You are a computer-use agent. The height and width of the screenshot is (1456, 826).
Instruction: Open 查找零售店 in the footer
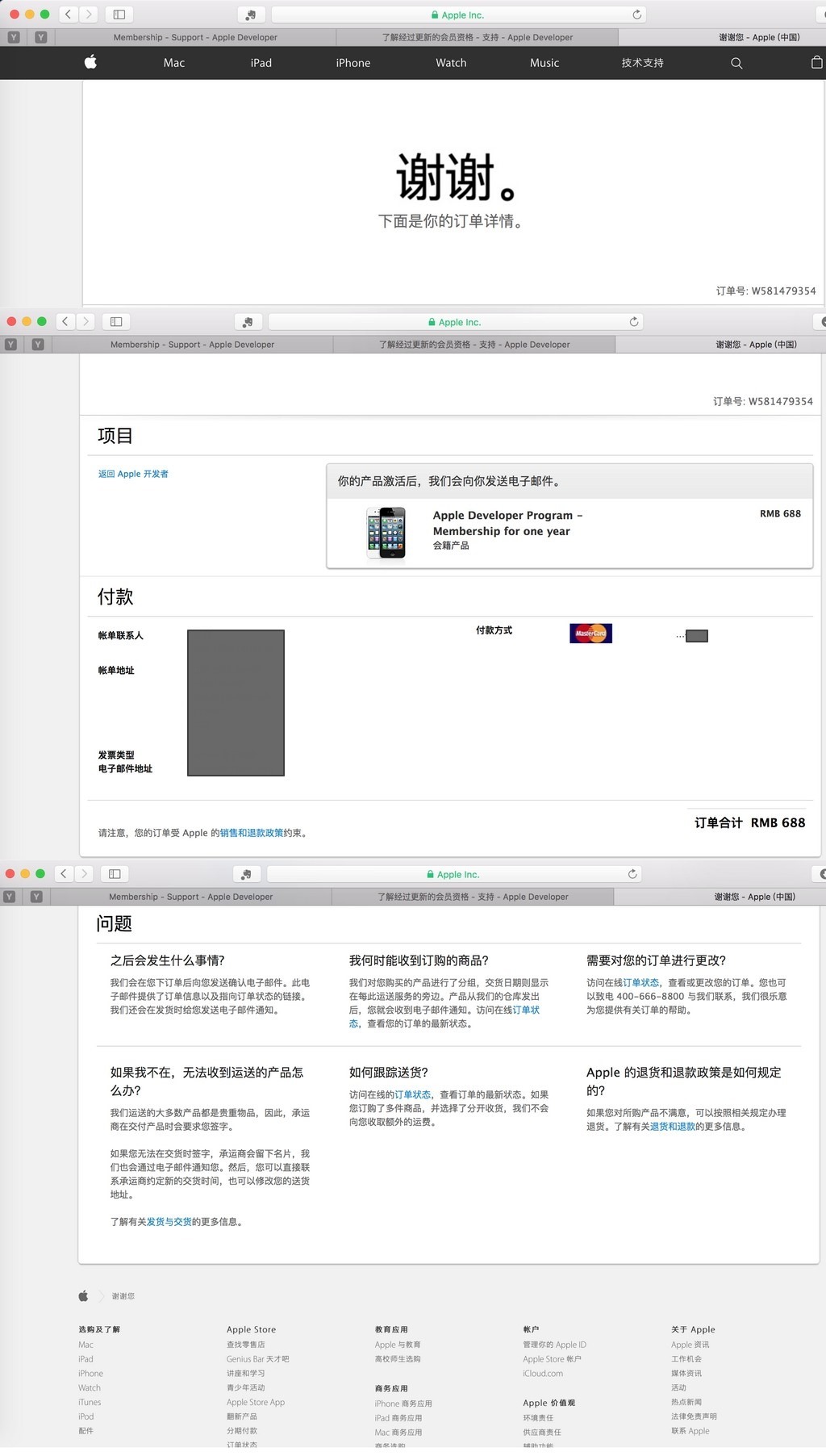point(246,1345)
